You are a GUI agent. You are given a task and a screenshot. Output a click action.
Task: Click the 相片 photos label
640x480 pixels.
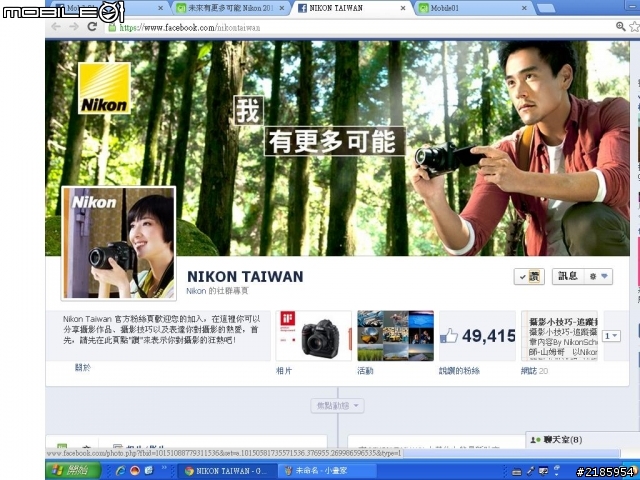284,371
